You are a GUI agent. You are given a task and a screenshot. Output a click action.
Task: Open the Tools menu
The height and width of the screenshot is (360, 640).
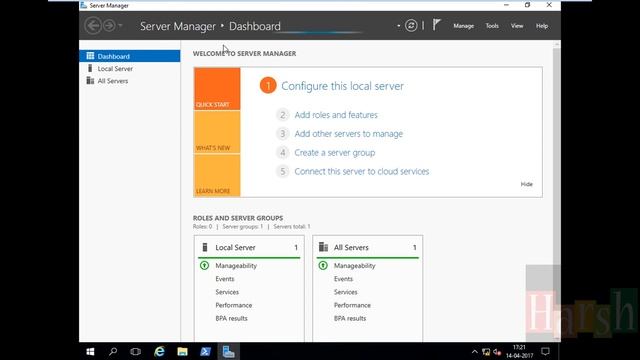[492, 26]
